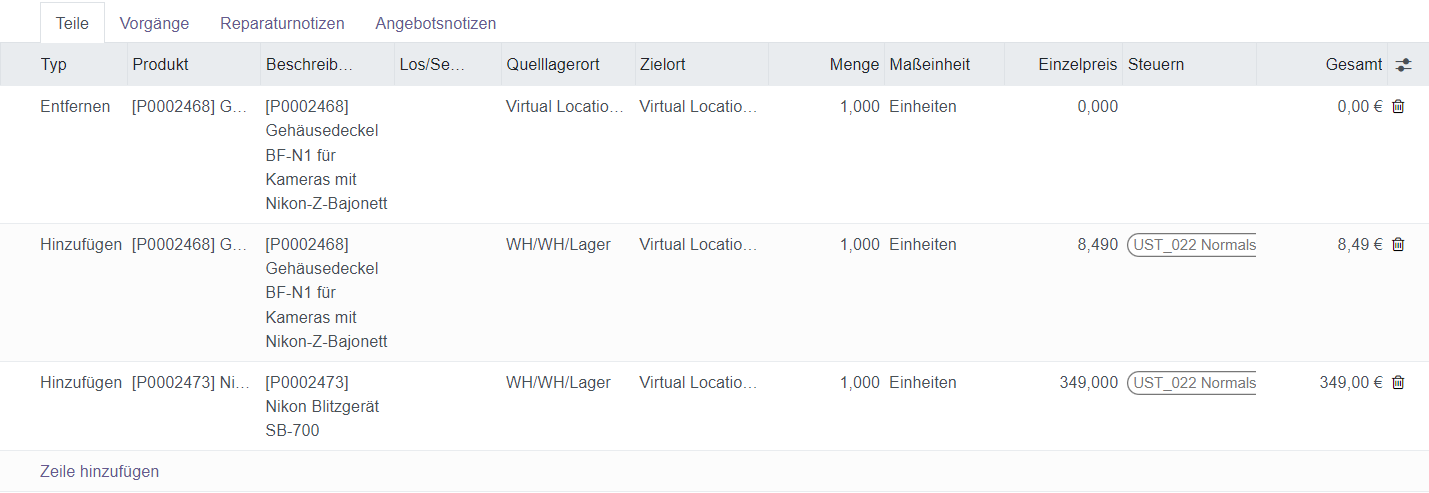This screenshot has width=1429, height=493.
Task: Sort by the Produkt column header
Action: pyautogui.click(x=160, y=65)
